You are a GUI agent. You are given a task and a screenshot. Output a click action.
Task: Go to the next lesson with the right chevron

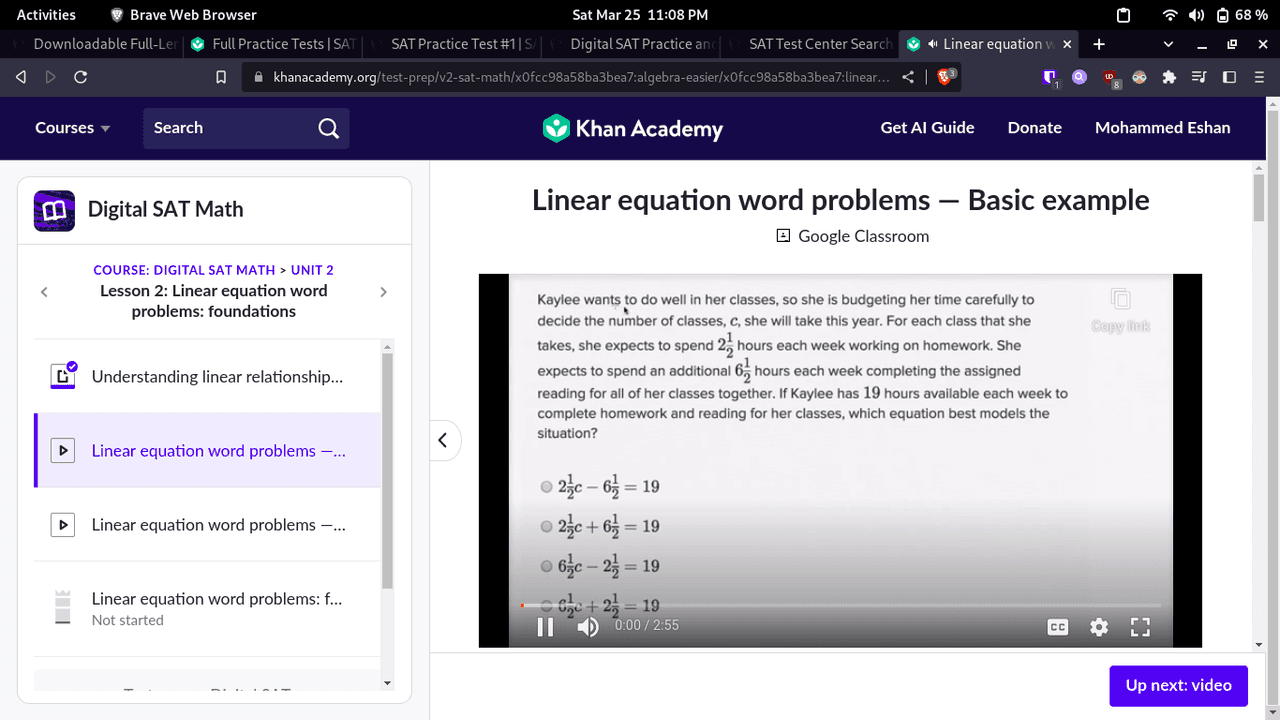383,292
